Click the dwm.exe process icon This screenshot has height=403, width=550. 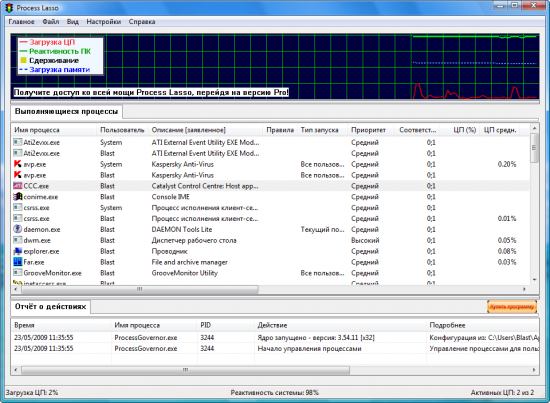click(18, 240)
